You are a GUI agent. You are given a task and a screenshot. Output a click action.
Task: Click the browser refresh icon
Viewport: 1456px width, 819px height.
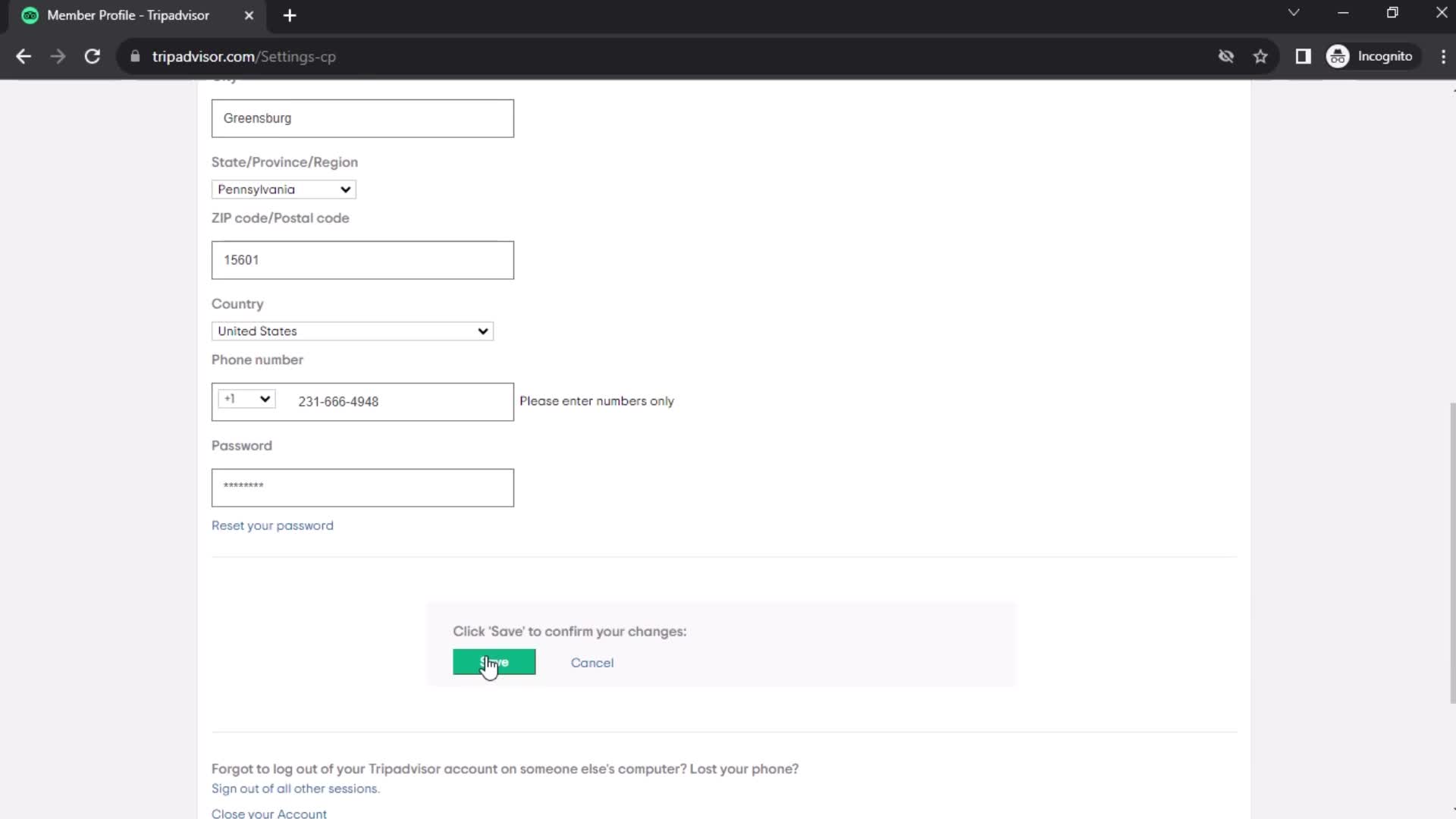point(92,56)
